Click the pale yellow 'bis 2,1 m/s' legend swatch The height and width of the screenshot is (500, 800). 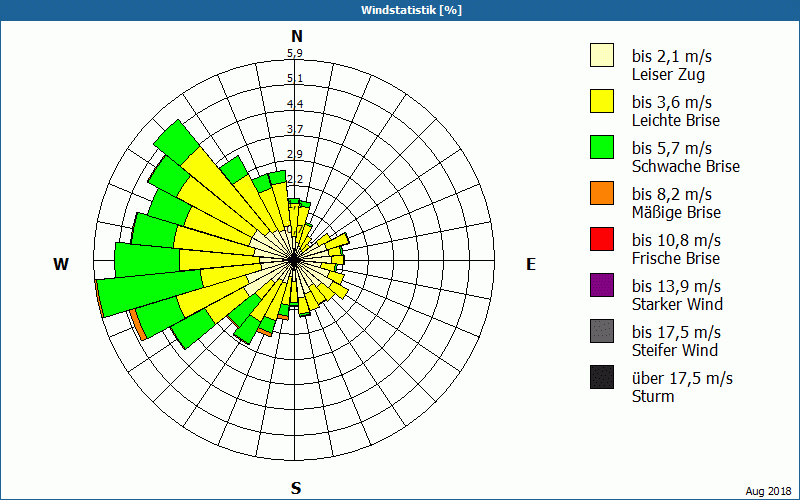pos(601,55)
